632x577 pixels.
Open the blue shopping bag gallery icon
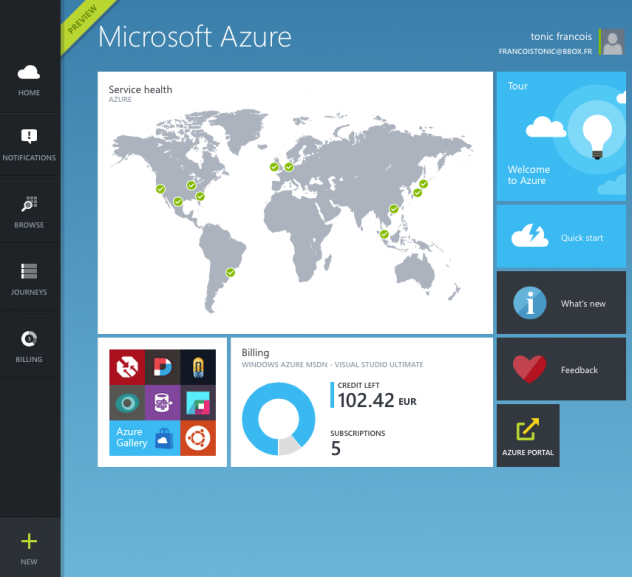tap(163, 437)
